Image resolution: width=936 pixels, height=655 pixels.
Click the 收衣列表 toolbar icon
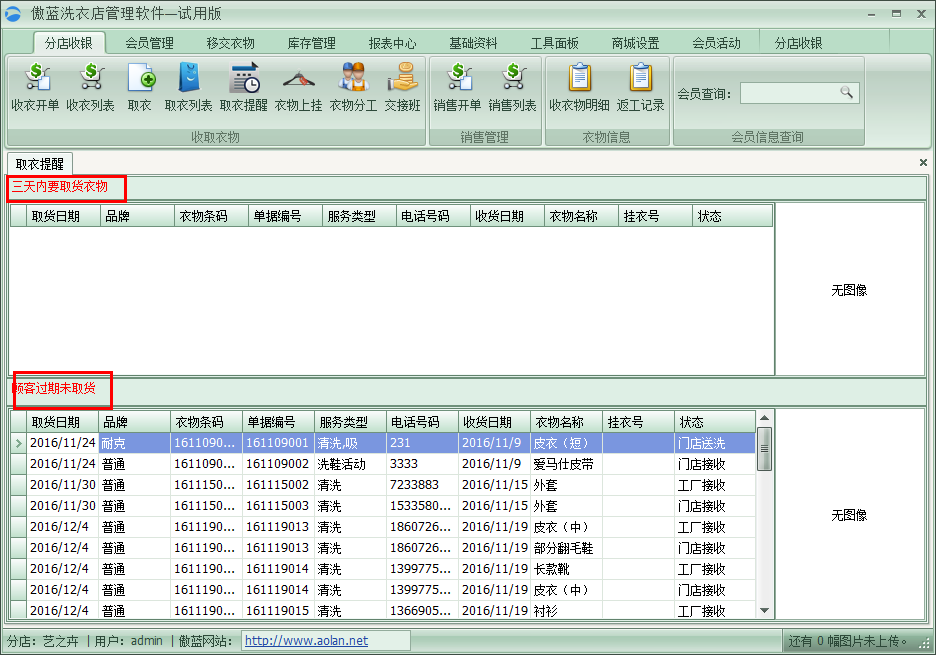90,86
